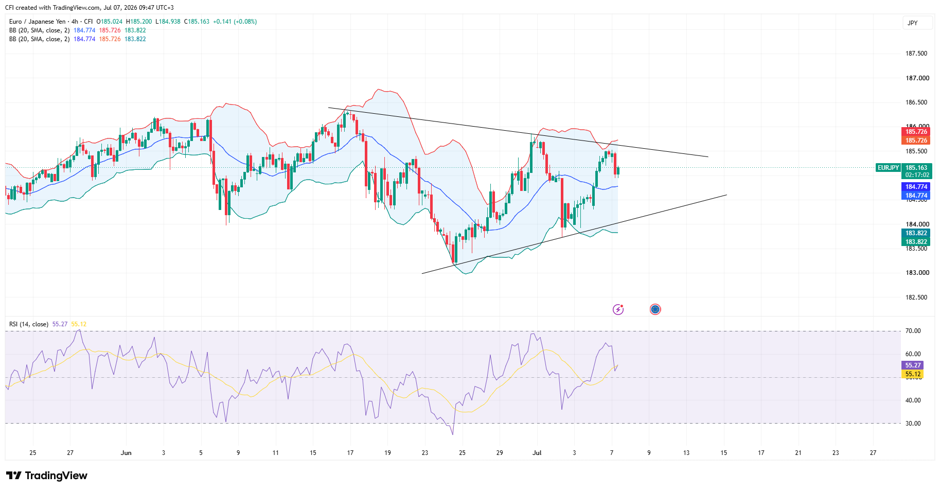
Task: Select the descending upper trendline
Action: [x=518, y=132]
